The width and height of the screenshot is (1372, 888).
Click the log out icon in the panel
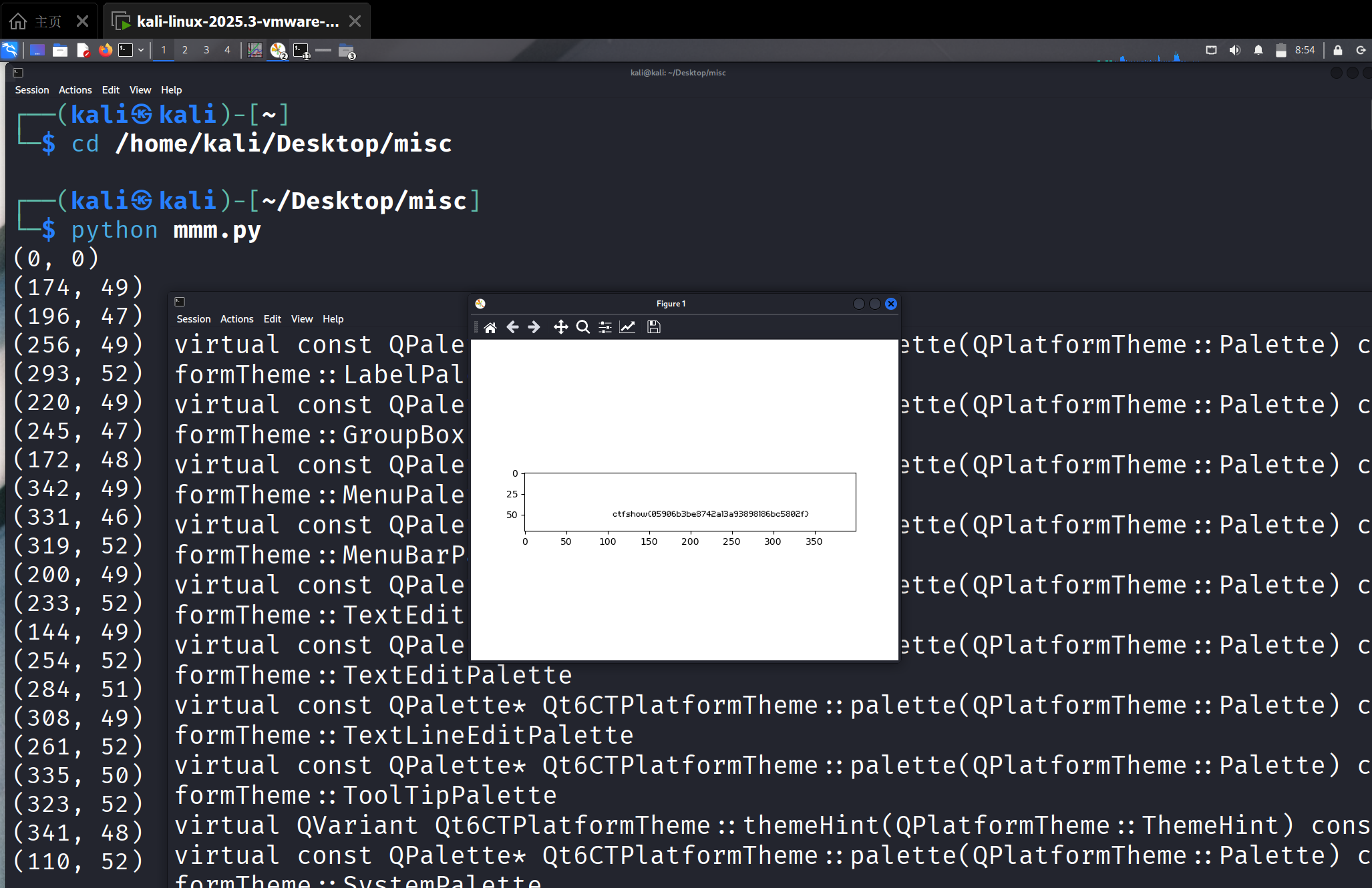click(1361, 50)
